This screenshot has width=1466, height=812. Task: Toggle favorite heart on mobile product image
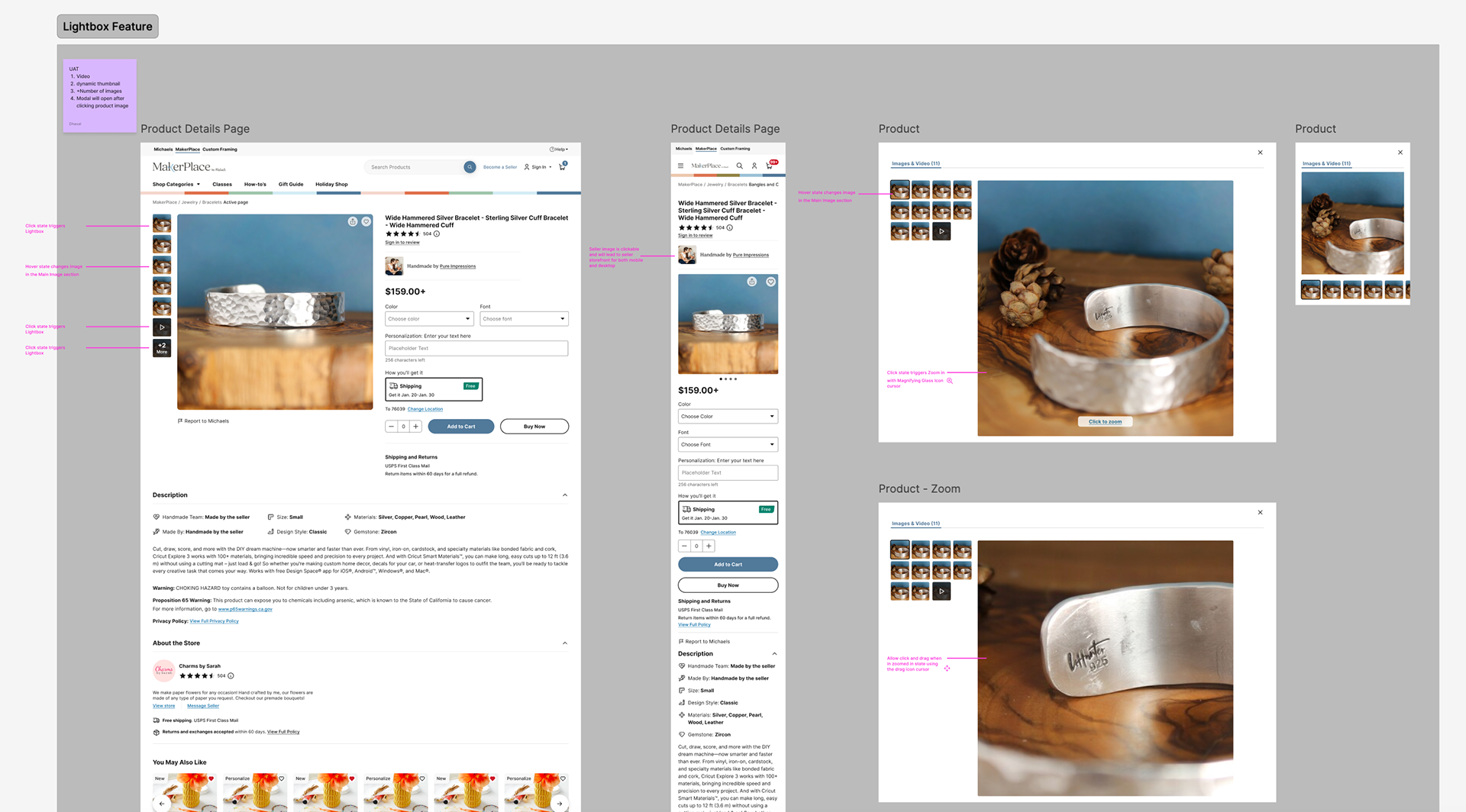[771, 282]
